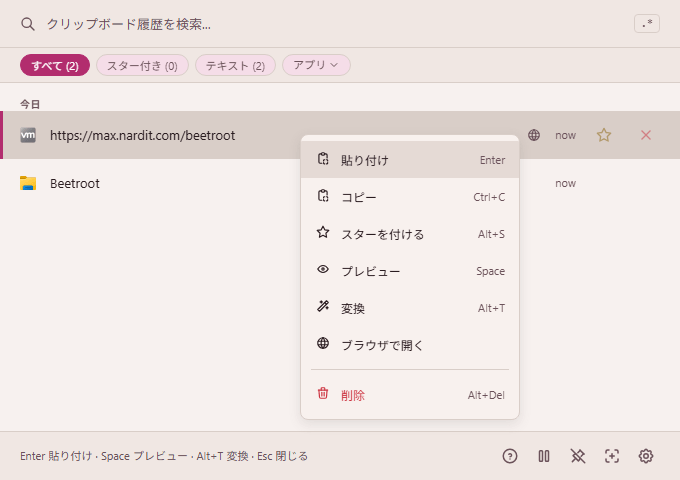Pause clipboard monitoring with the pause icon
Viewport: 680px width, 480px height.
pos(544,456)
